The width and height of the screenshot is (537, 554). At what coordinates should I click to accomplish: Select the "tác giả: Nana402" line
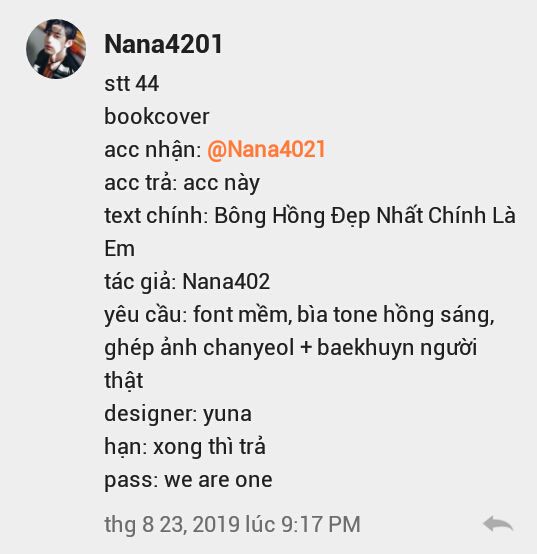coord(187,282)
